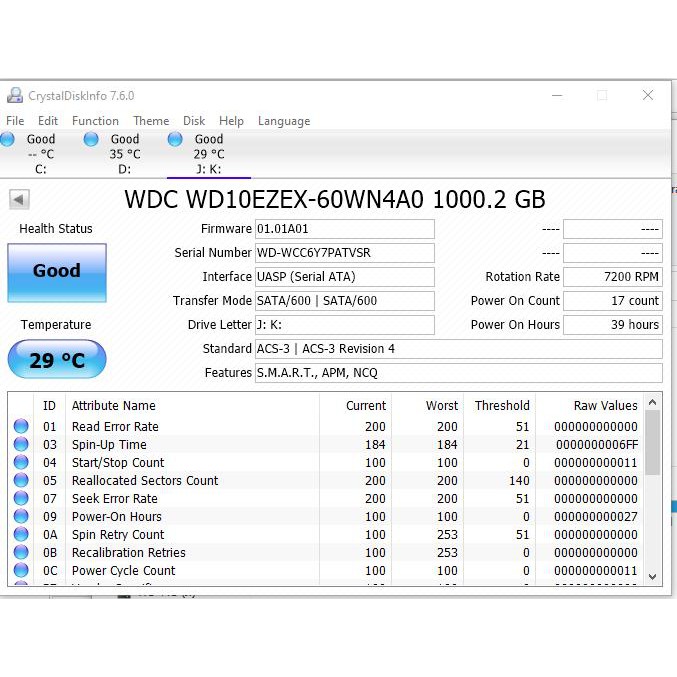
Task: Select the Seek Error Rate attribute name
Action: [x=115, y=499]
